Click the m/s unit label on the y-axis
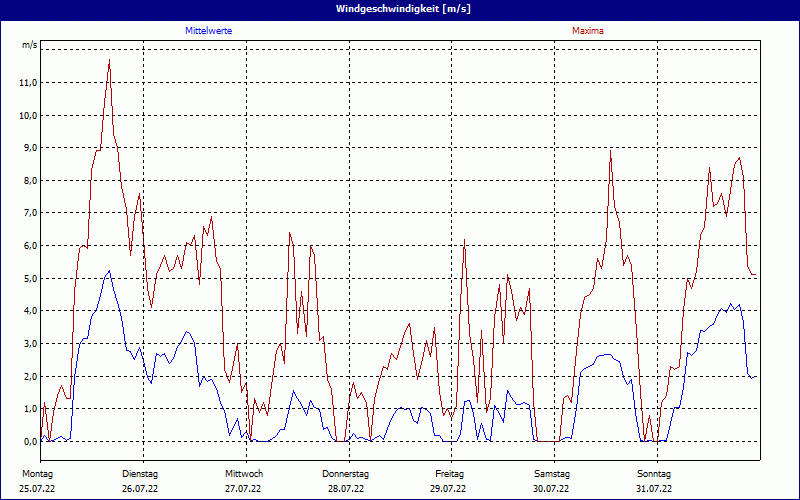Viewport: 800px width, 500px height. click(x=29, y=46)
